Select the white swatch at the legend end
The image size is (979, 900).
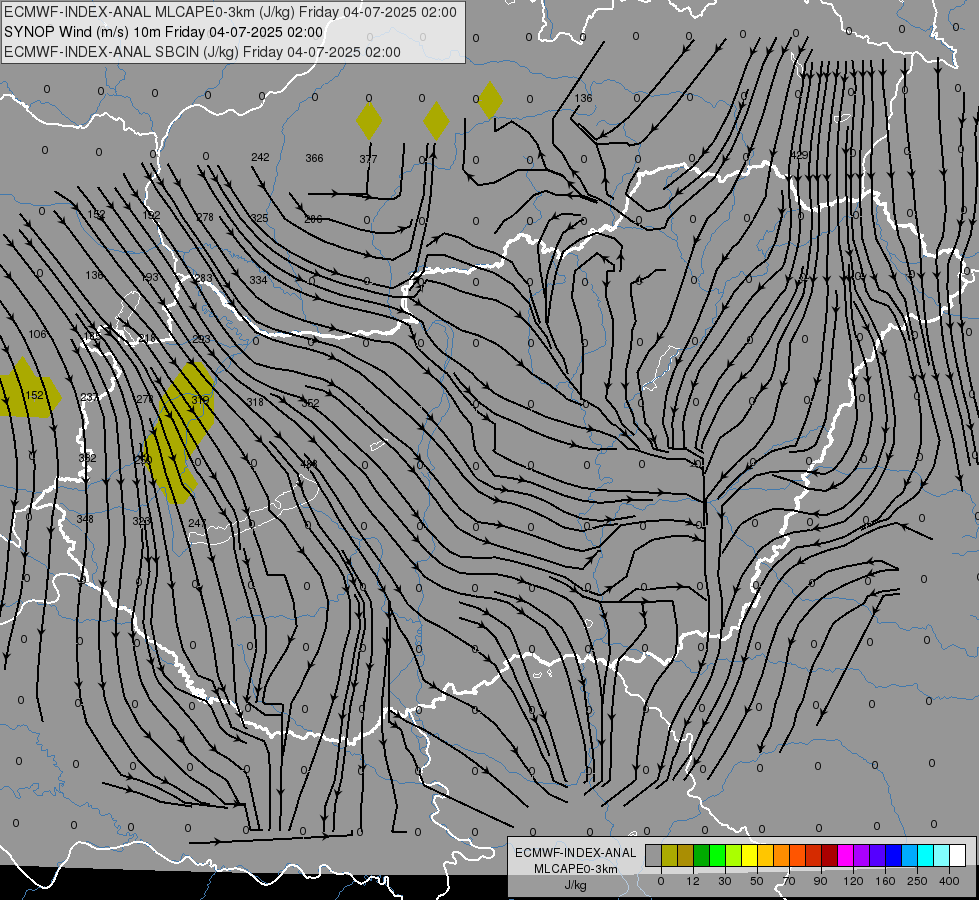(x=958, y=856)
